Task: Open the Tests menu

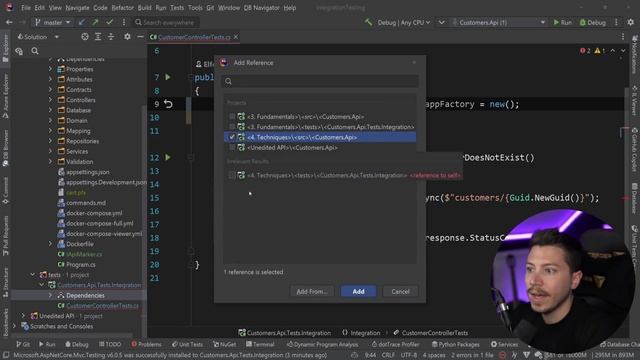Action: (177, 8)
